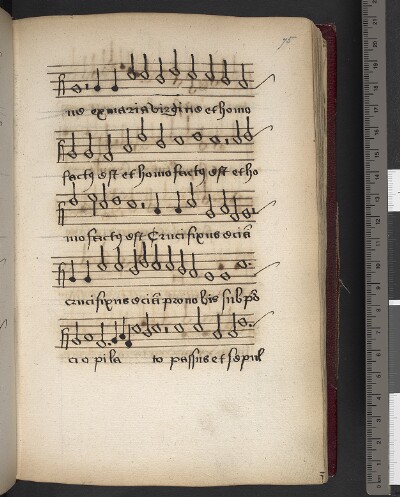Click the ruler's 20 centimeter mark
400x497 pixels.
click(x=376, y=44)
